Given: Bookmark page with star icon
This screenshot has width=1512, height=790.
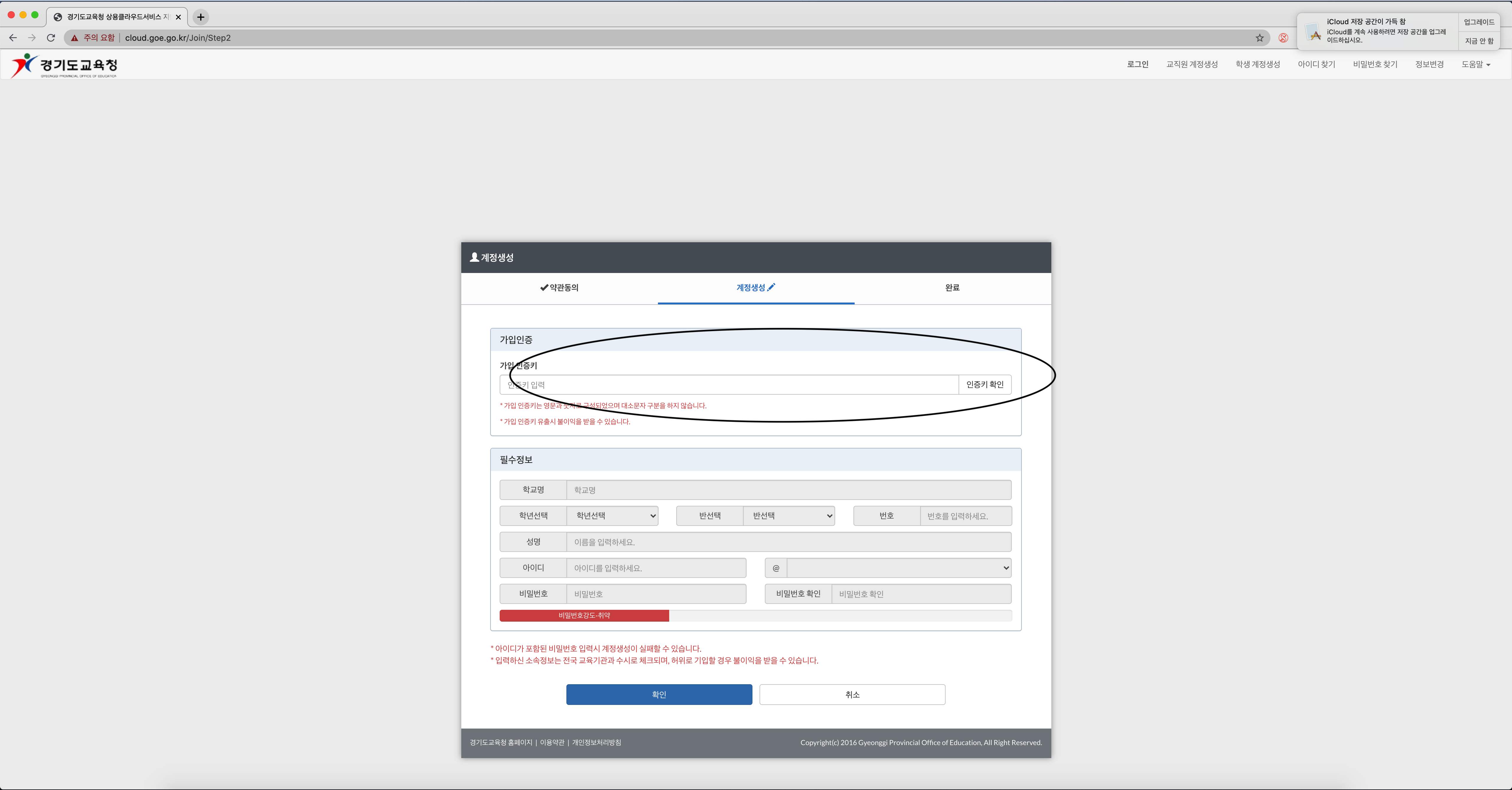Looking at the screenshot, I should (1260, 38).
